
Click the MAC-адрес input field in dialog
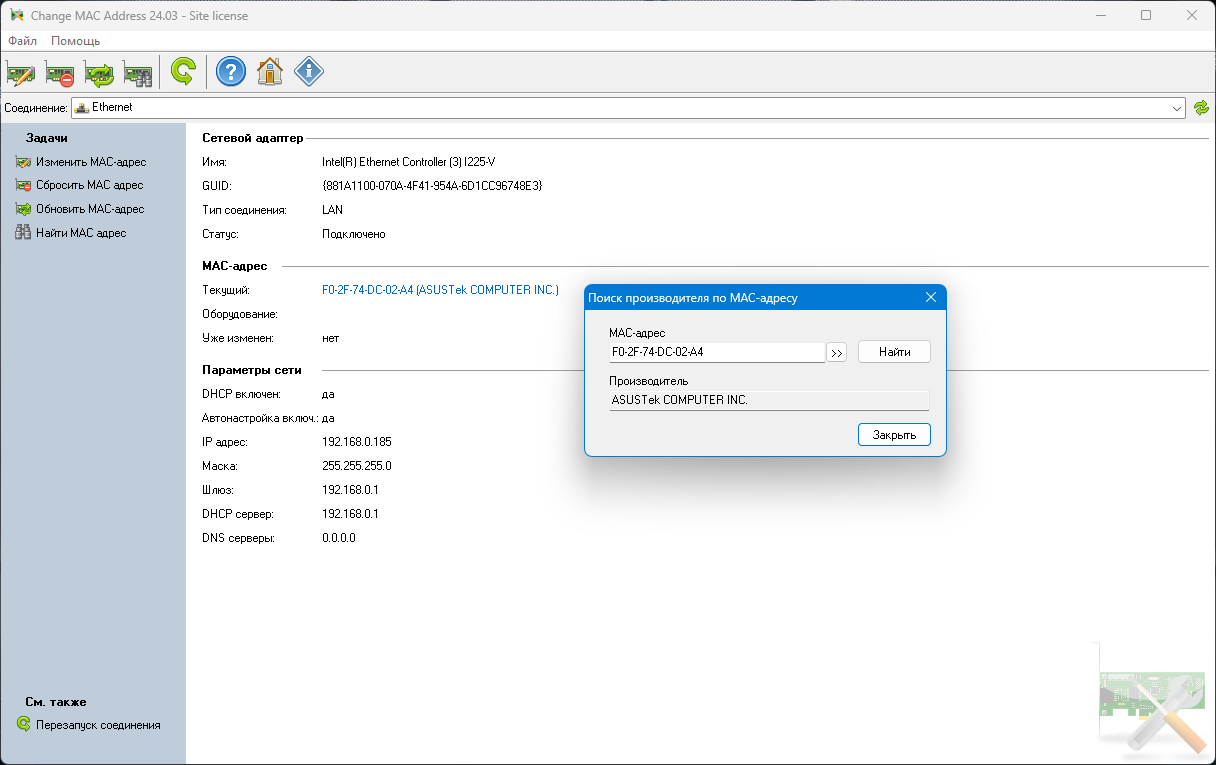717,352
